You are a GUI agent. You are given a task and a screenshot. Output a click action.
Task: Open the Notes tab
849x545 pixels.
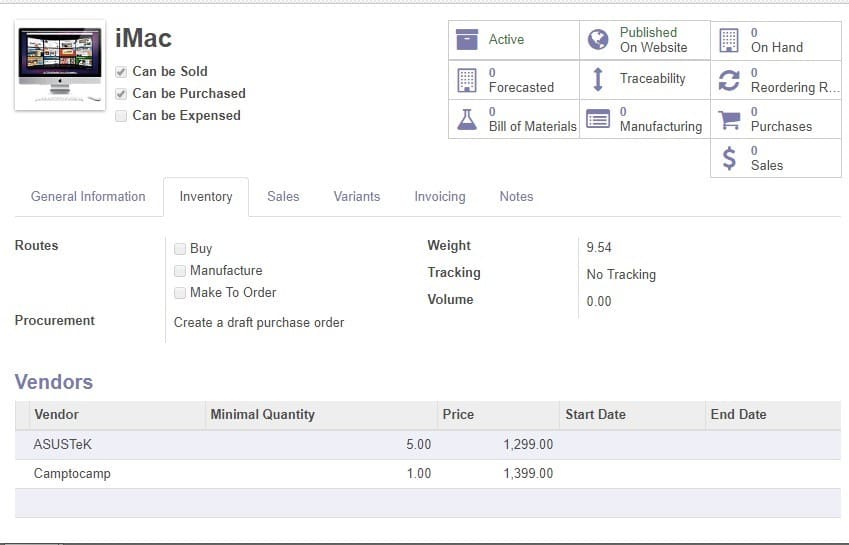(517, 196)
